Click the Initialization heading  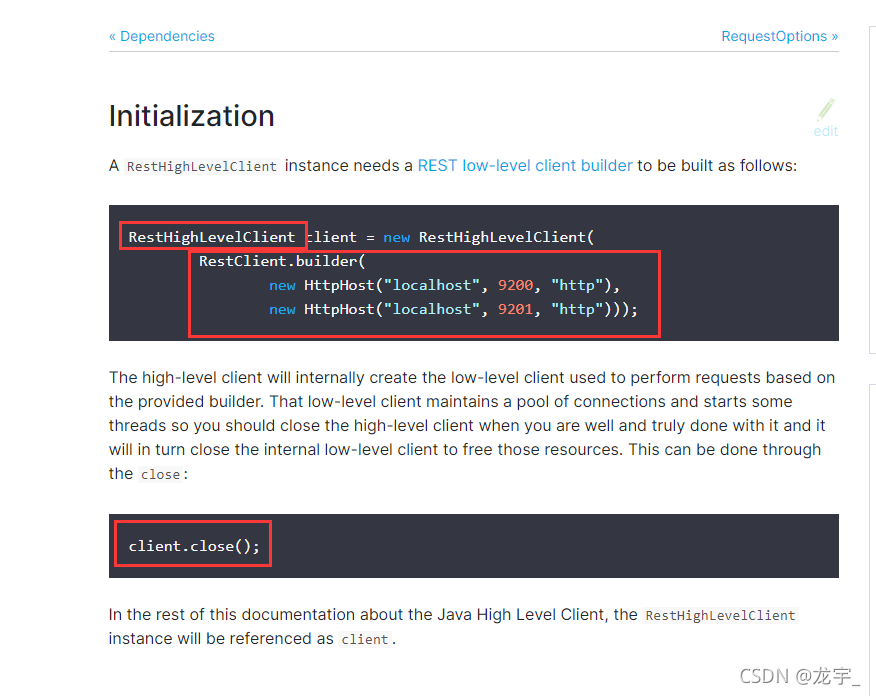coord(192,116)
